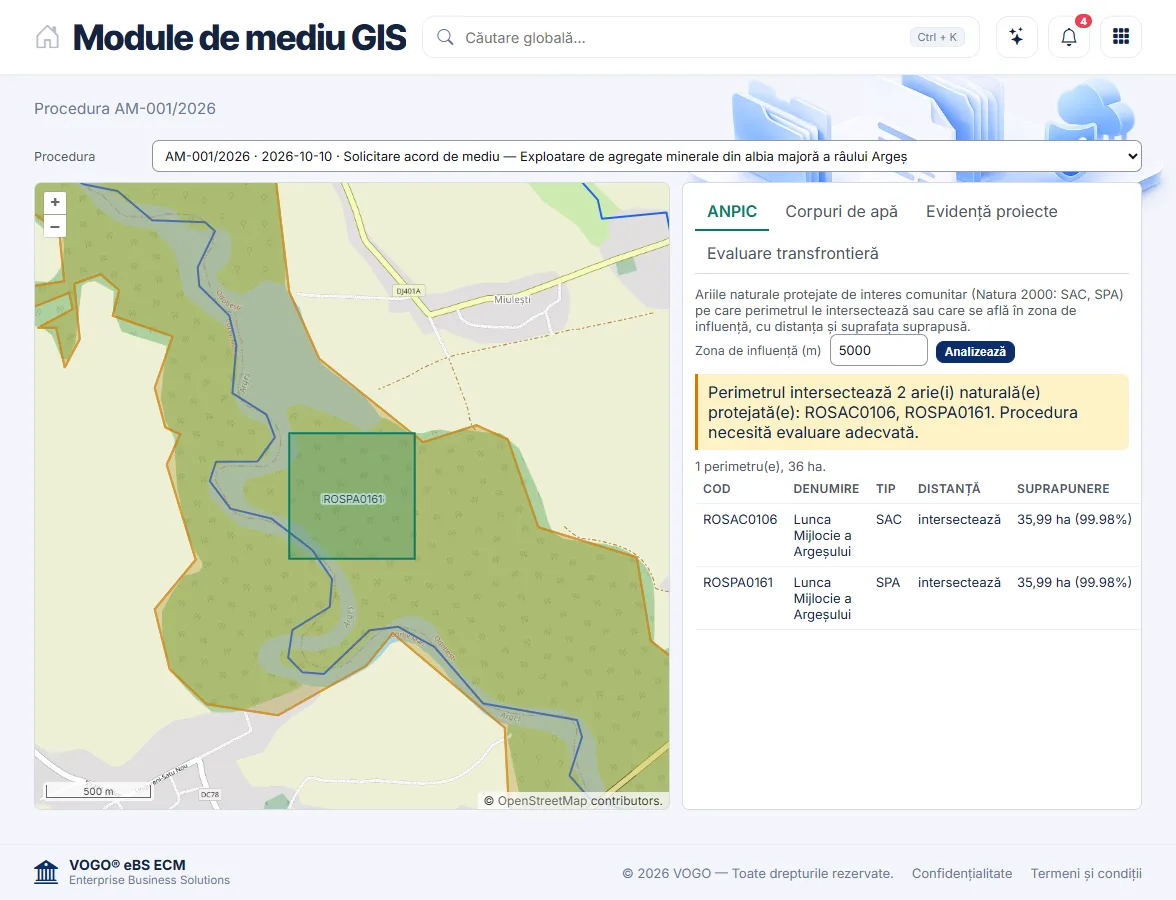The width and height of the screenshot is (1176, 900).
Task: Open the Evaluare transfrontieră tab
Action: click(793, 254)
